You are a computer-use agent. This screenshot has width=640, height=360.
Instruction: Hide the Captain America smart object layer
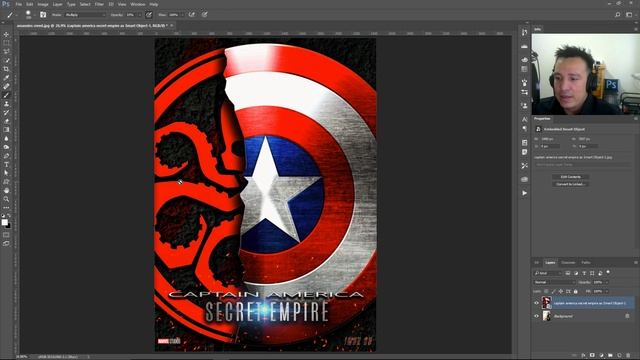536,303
